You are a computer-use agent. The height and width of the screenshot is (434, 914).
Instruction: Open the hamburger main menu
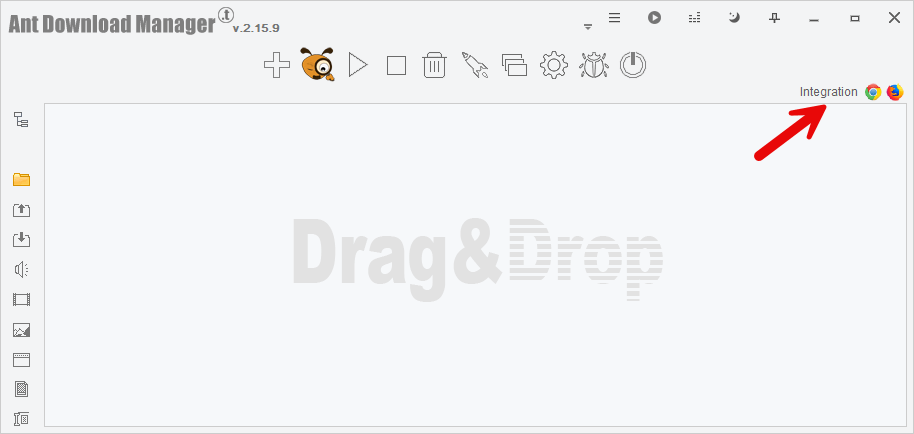tap(614, 18)
